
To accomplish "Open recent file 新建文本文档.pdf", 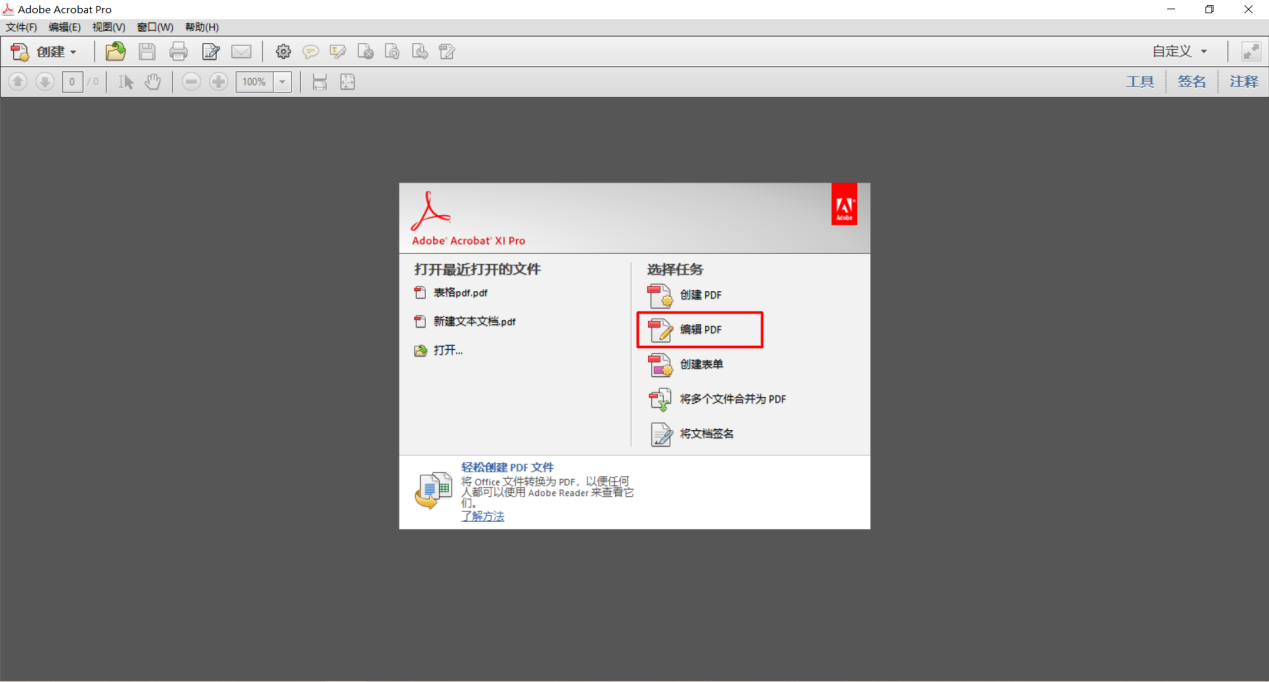I will pyautogui.click(x=465, y=322).
